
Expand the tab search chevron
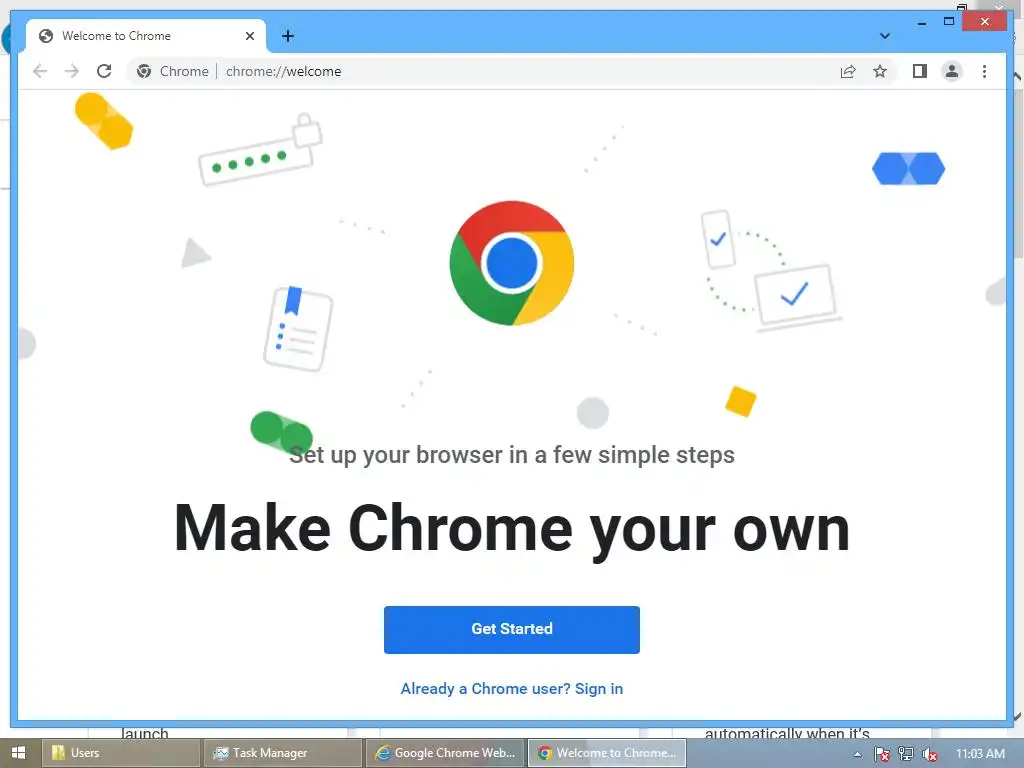coord(884,36)
